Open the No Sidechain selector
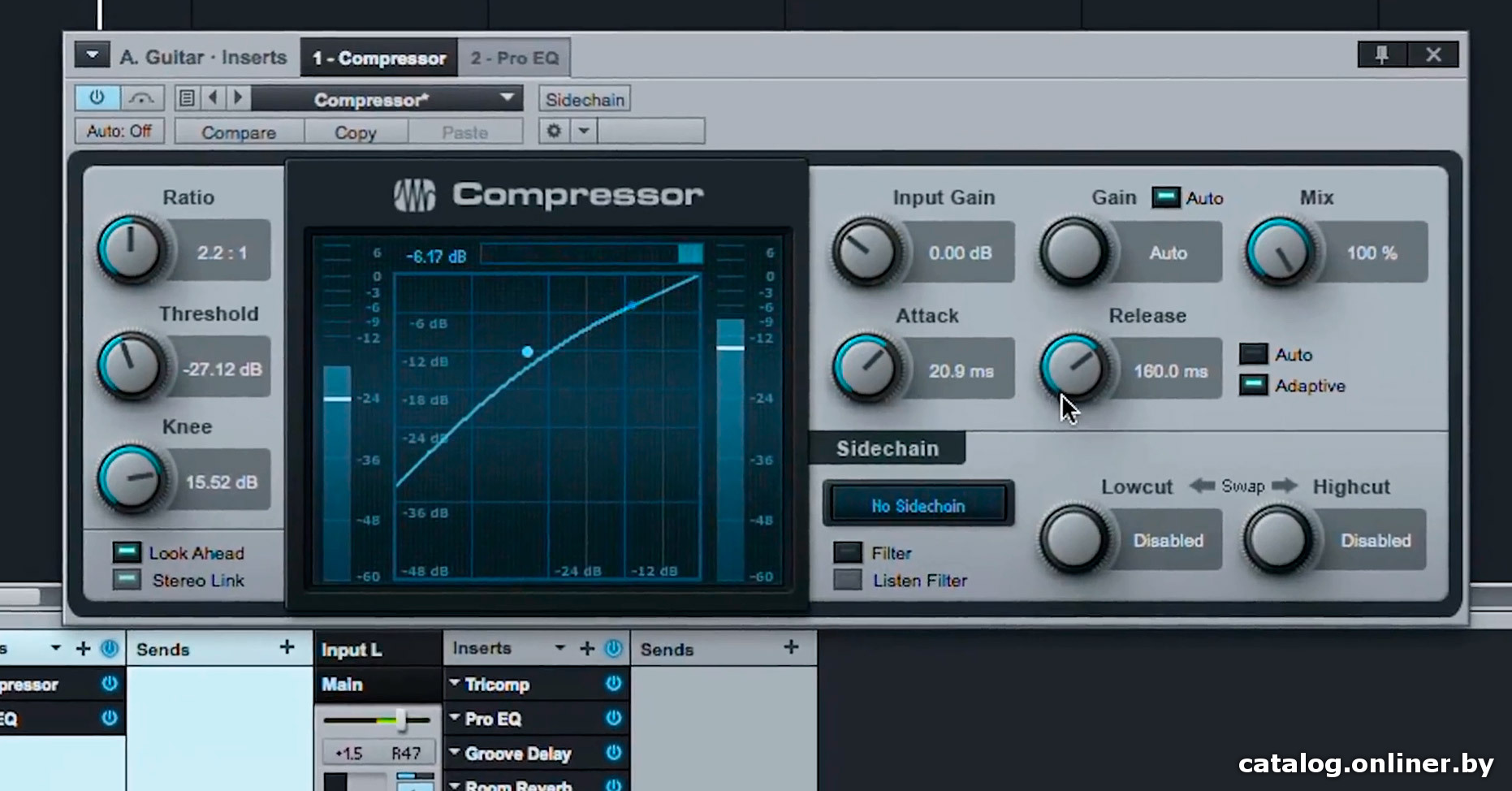 [x=918, y=505]
